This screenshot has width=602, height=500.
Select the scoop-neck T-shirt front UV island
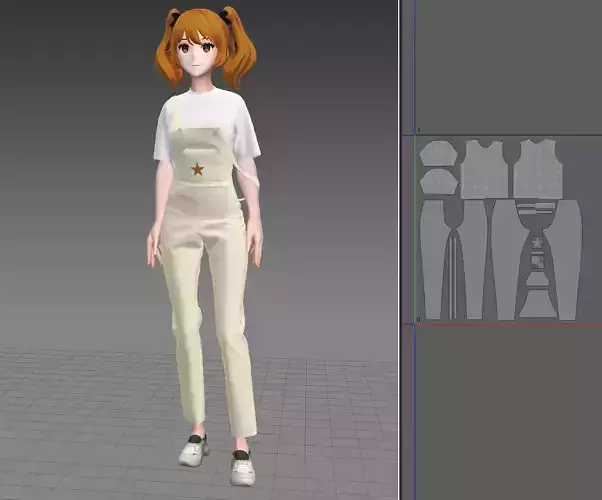483,170
